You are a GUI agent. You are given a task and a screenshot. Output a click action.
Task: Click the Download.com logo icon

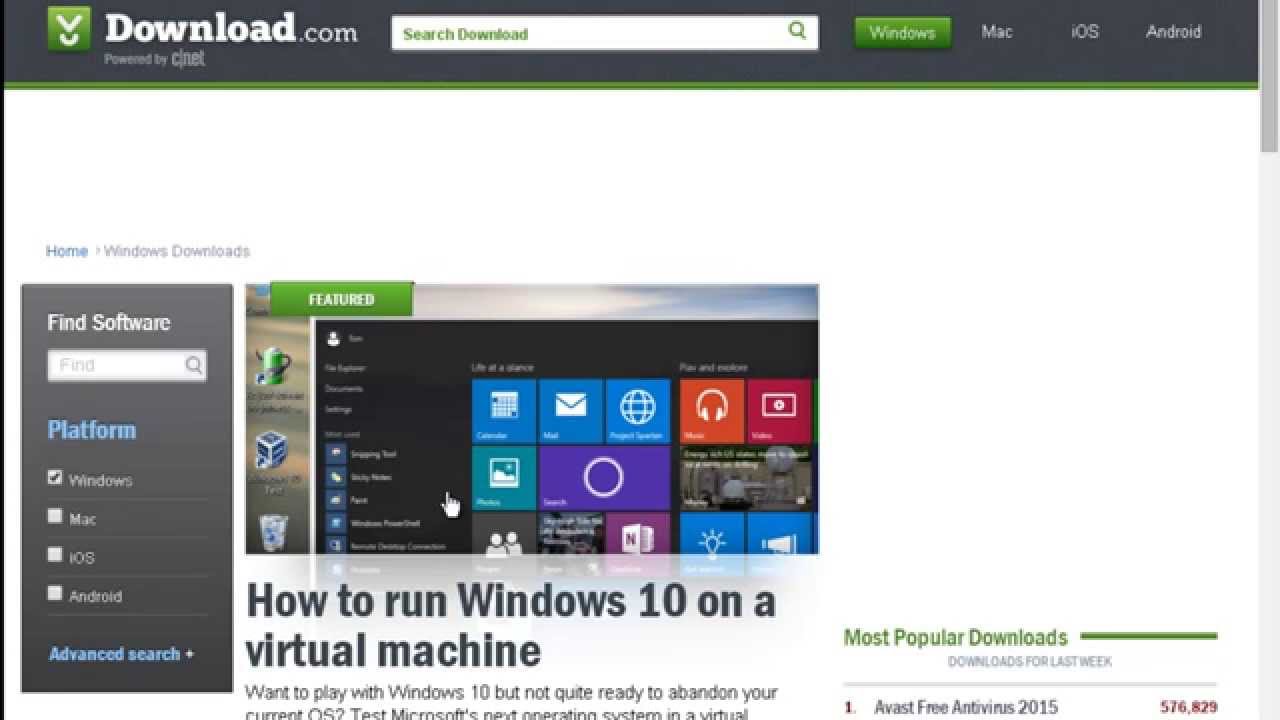tap(69, 29)
